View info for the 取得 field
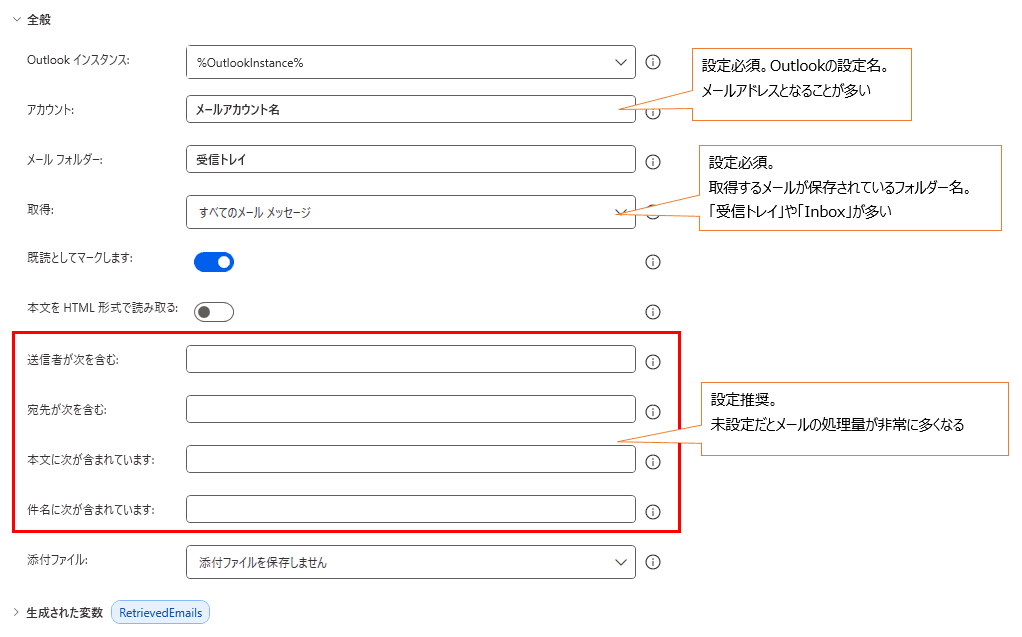The width and height of the screenshot is (1022, 637). point(653,211)
